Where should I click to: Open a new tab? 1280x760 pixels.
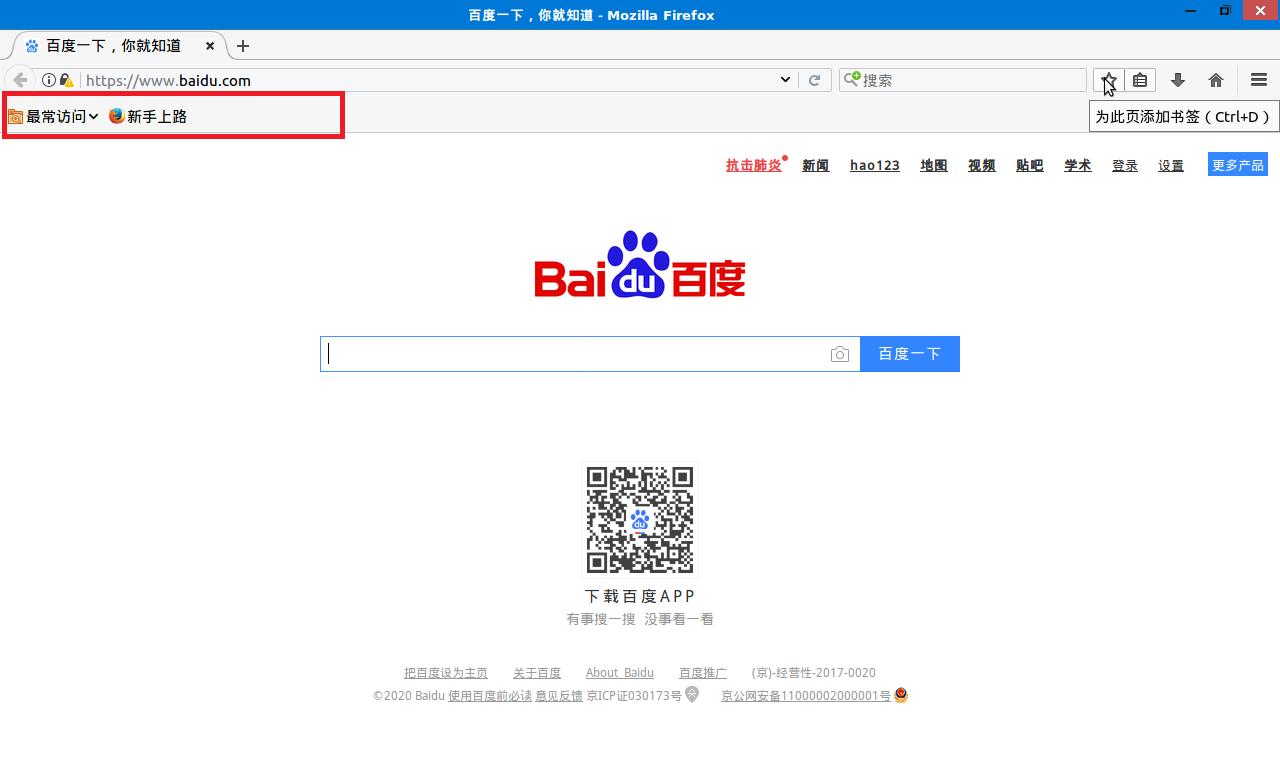point(243,46)
